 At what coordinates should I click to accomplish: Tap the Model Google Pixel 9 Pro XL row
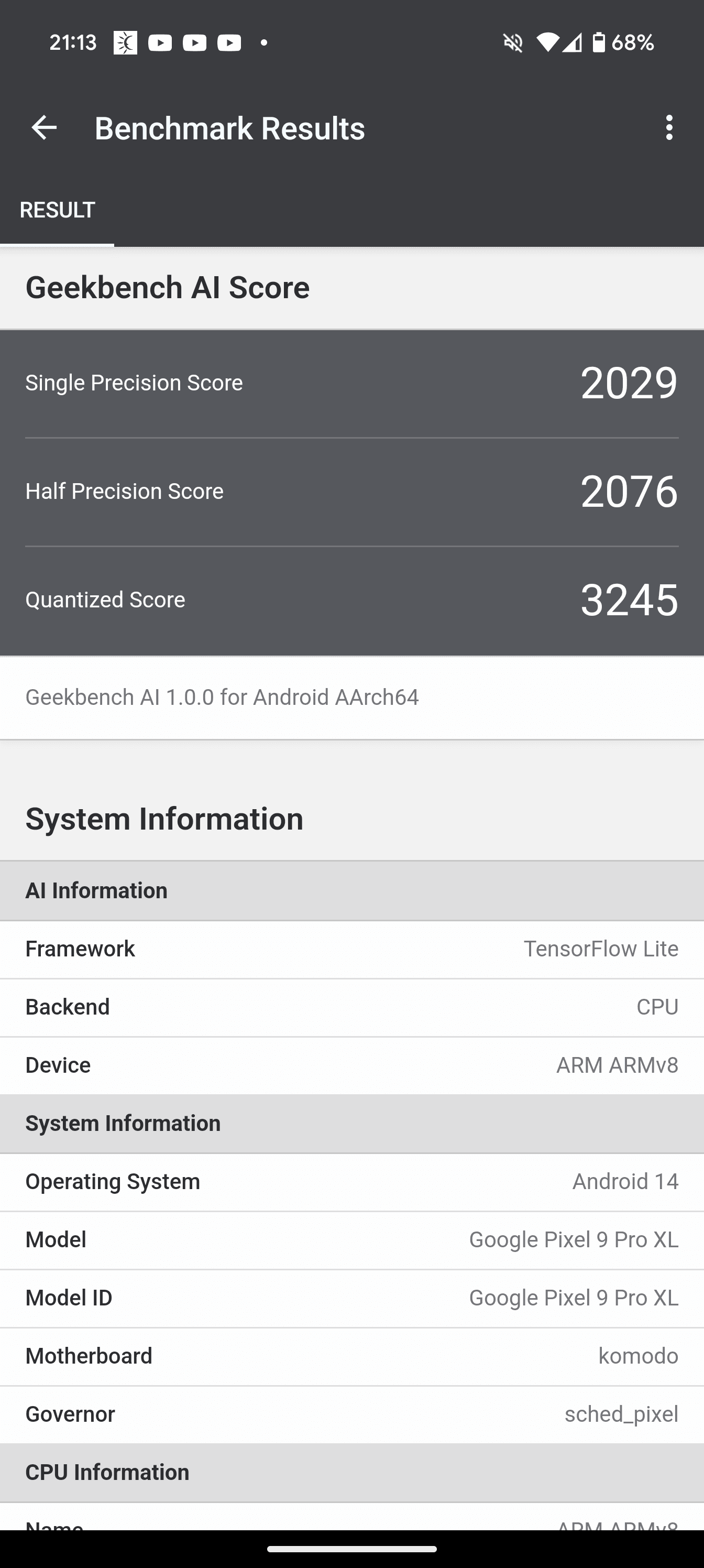tap(351, 1240)
